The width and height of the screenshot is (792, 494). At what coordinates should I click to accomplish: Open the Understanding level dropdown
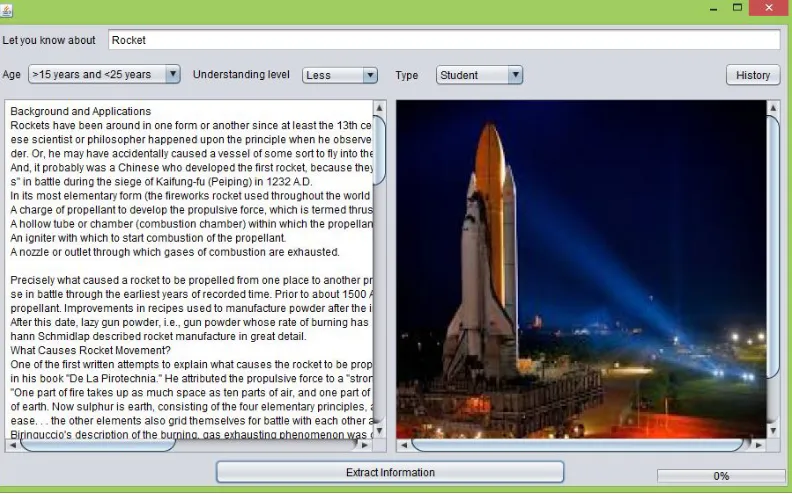[339, 75]
